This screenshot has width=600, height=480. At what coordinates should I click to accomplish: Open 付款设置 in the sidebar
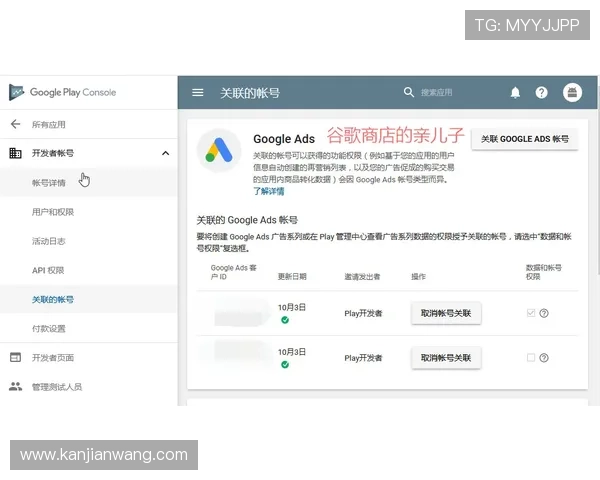[49, 328]
